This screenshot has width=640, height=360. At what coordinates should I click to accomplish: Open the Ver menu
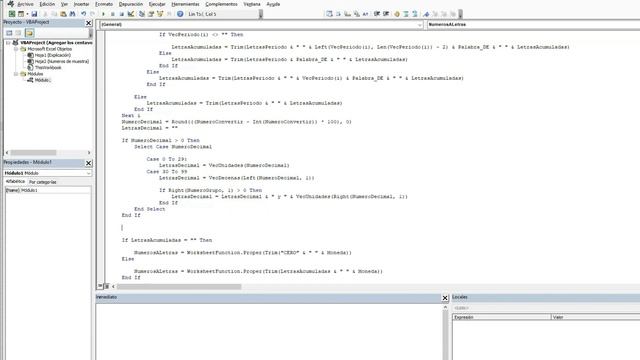click(64, 4)
